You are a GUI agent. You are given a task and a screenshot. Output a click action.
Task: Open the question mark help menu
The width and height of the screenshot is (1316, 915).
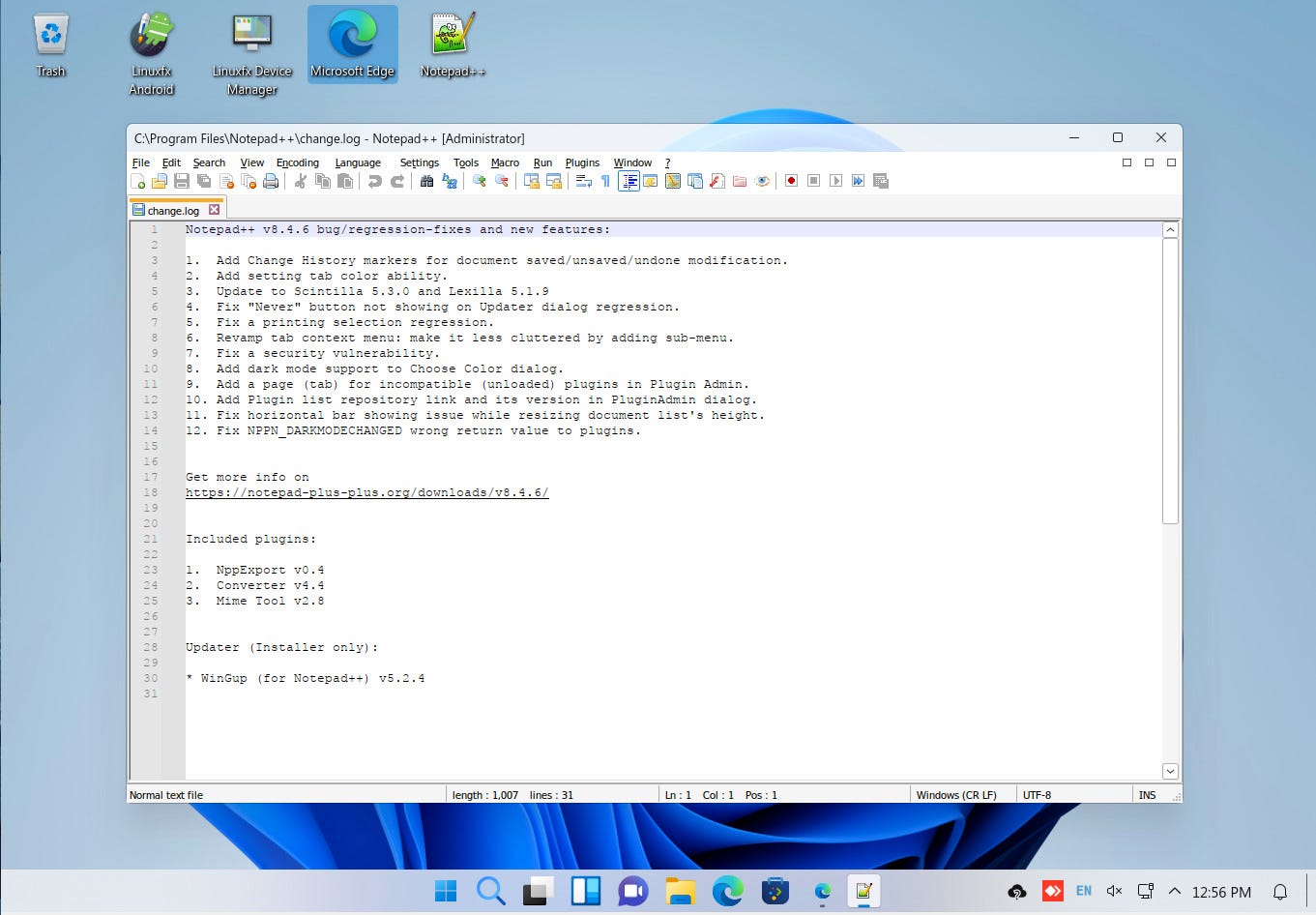(x=667, y=162)
